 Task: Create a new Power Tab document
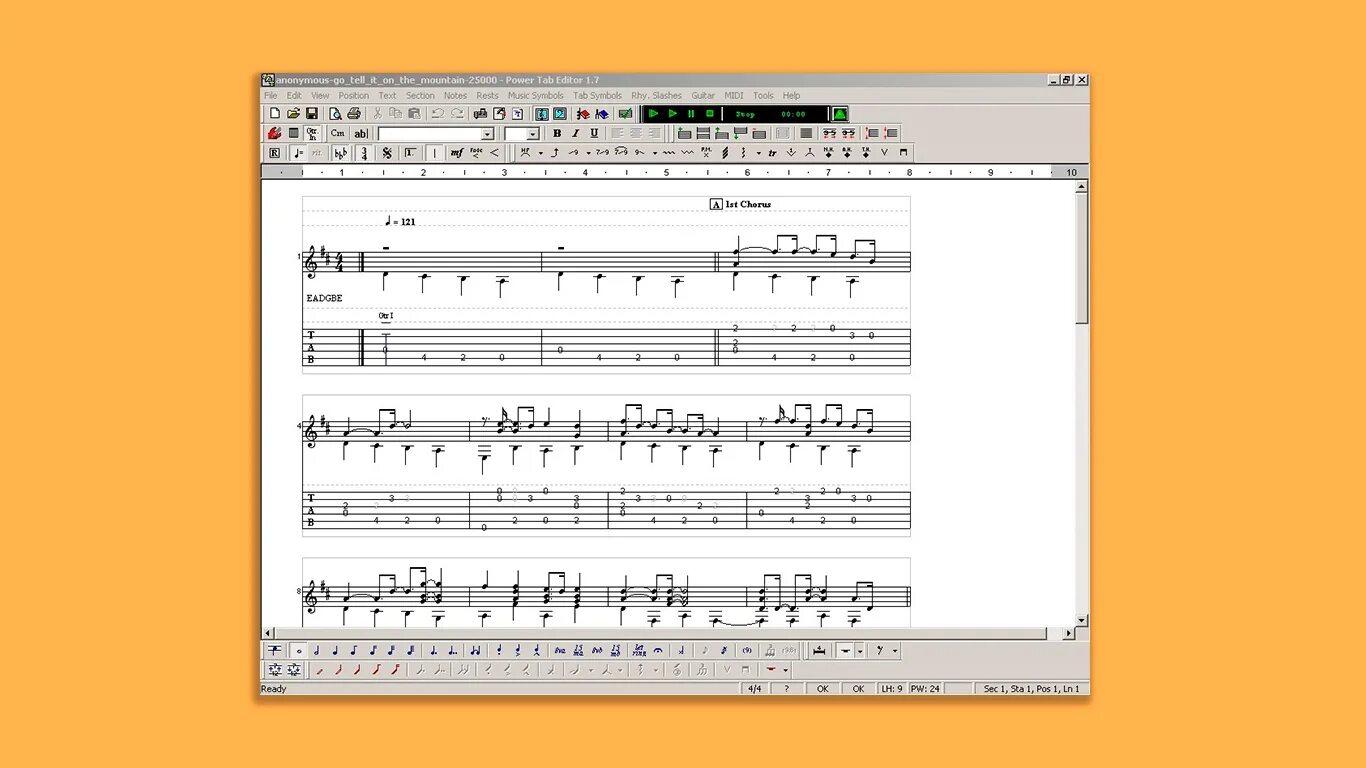click(x=275, y=113)
